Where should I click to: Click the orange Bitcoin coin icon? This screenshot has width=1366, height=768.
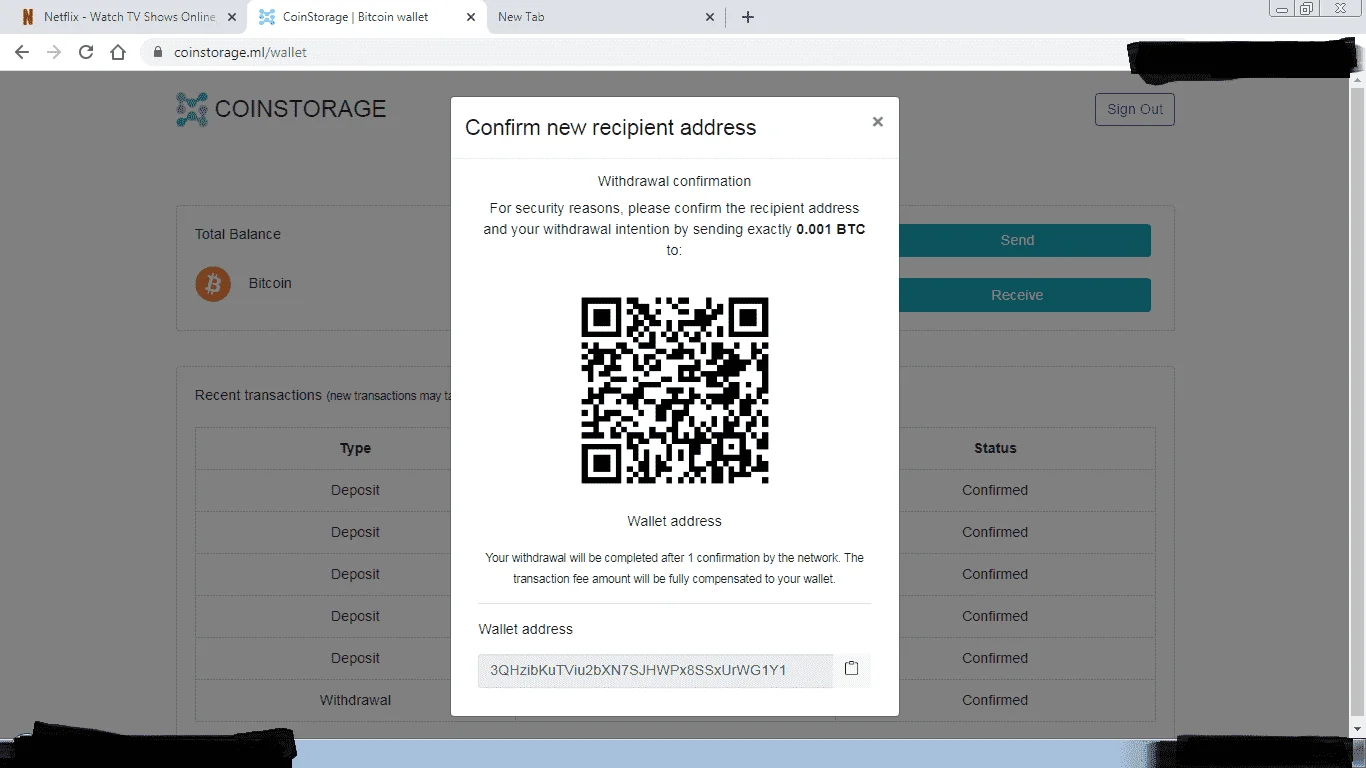pos(213,284)
